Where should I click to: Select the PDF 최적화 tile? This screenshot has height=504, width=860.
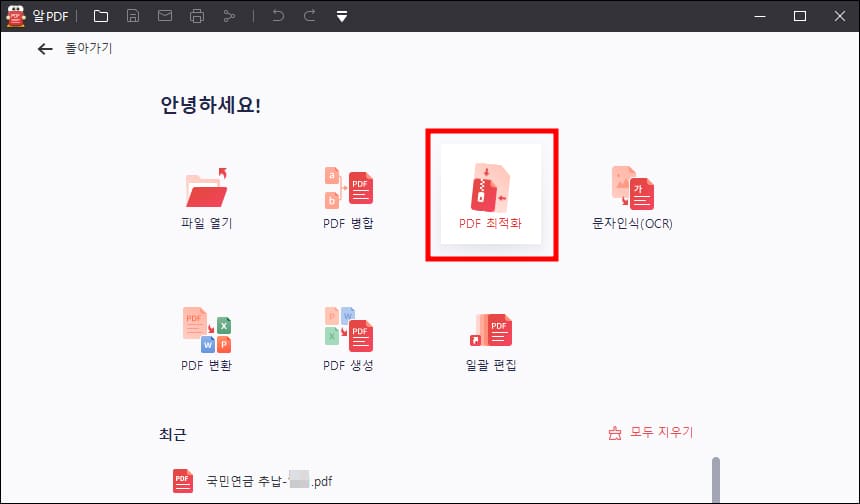(491, 194)
